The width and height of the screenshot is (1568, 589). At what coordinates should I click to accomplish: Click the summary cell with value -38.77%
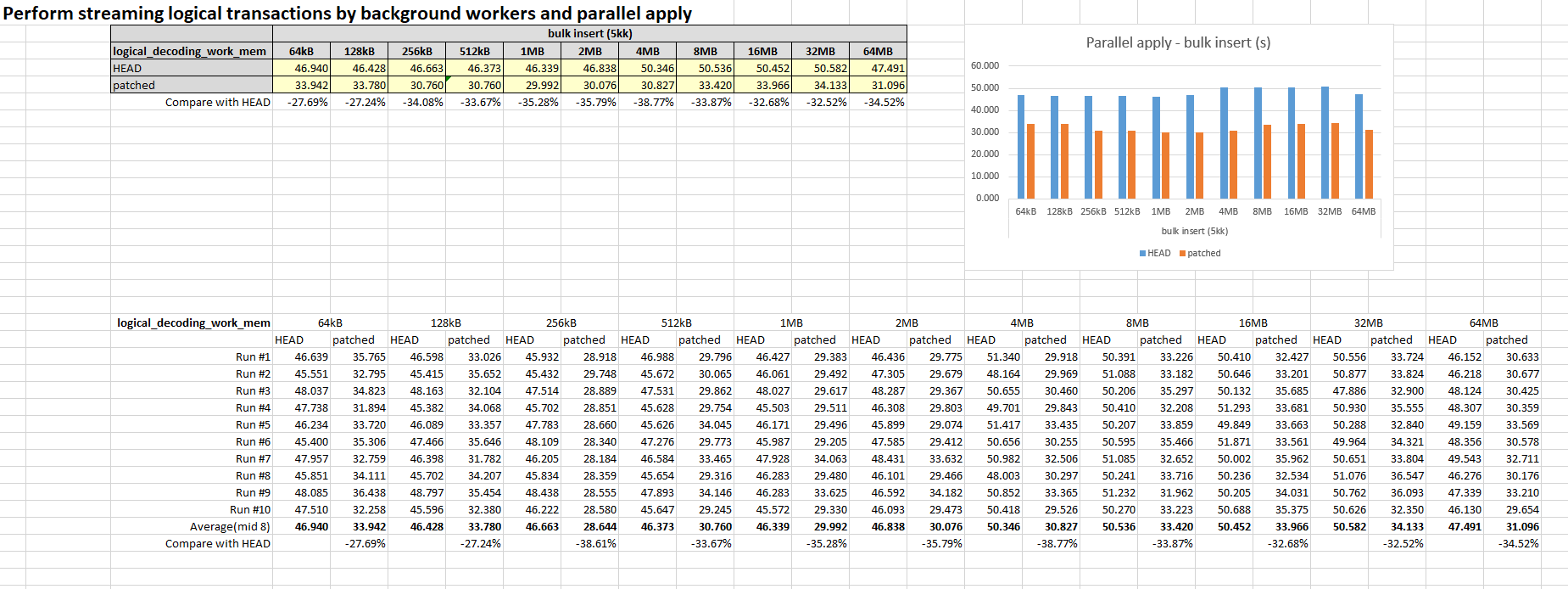[648, 103]
